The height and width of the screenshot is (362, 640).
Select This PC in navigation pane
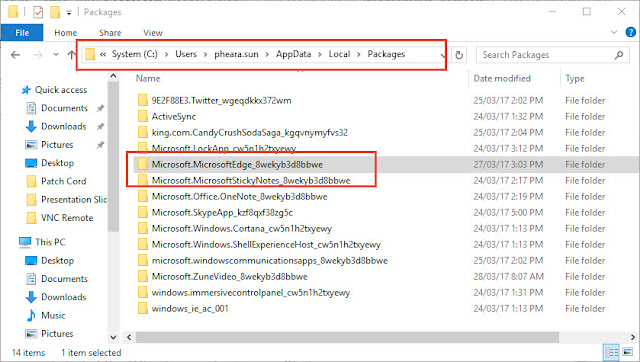coord(50,242)
